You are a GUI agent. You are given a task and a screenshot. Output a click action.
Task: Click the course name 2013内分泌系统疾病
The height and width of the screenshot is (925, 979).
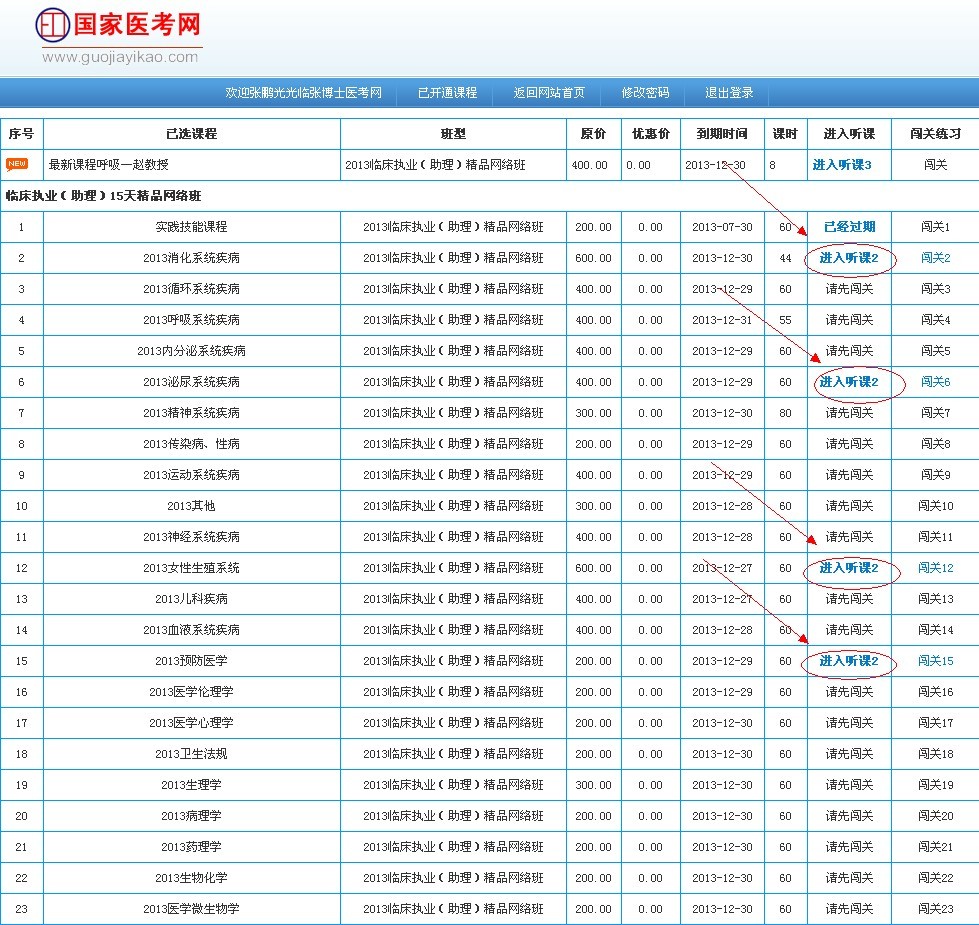[191, 351]
